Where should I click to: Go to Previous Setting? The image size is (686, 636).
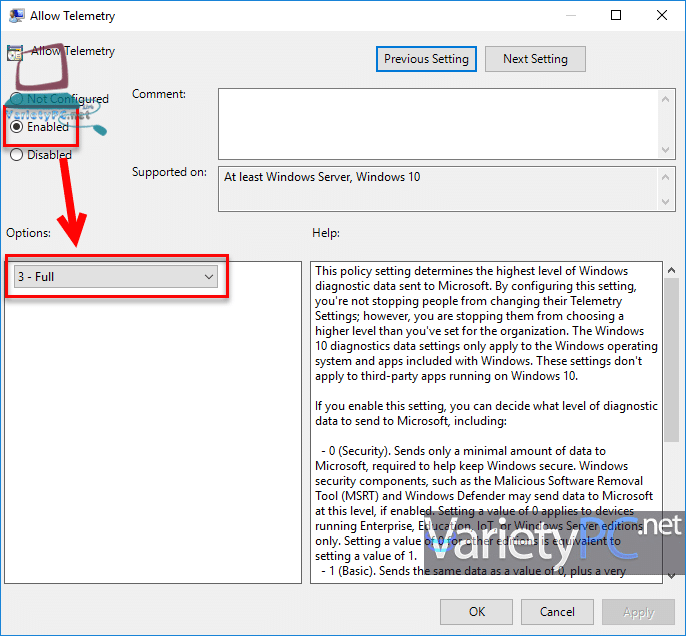(x=426, y=59)
